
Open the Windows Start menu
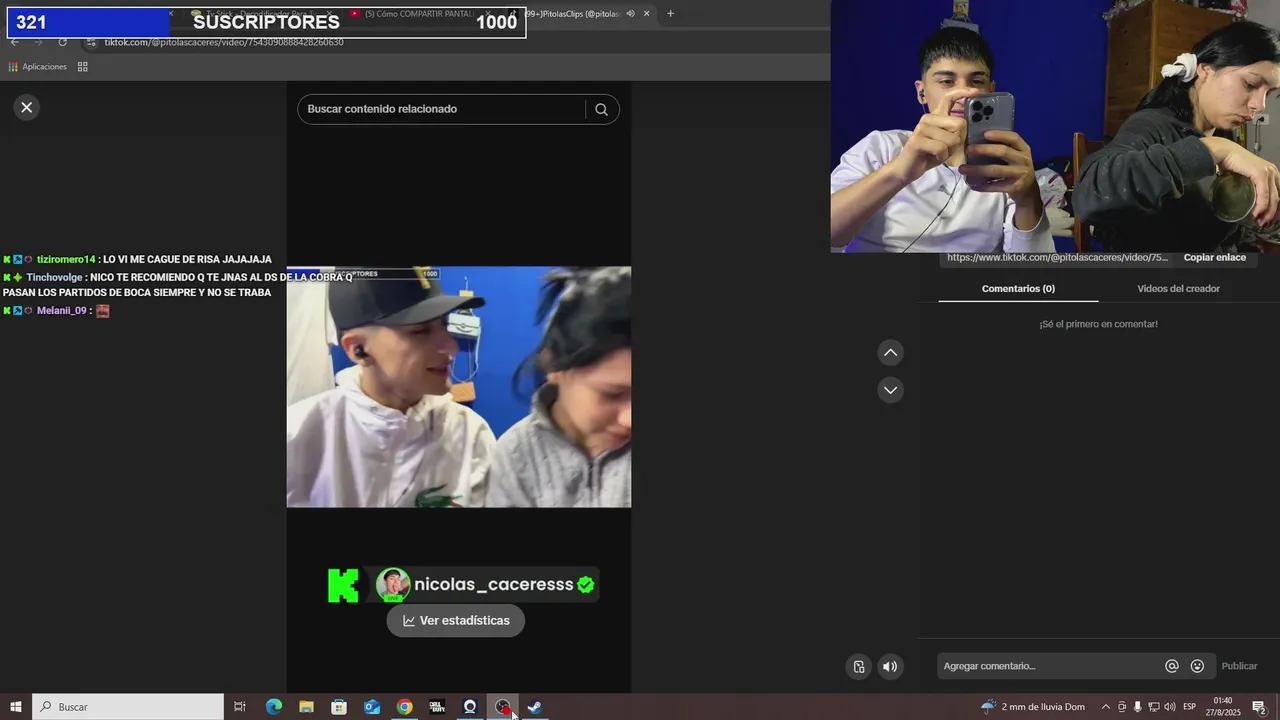point(15,707)
